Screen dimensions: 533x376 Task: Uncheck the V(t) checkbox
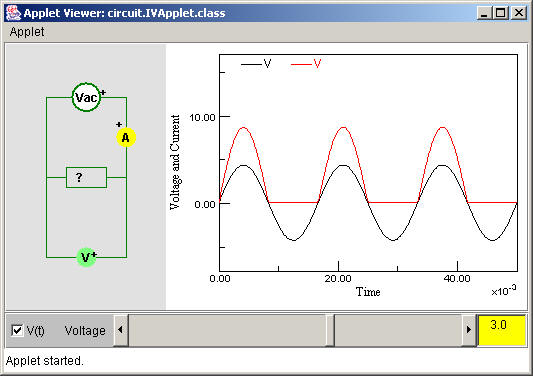(17, 330)
